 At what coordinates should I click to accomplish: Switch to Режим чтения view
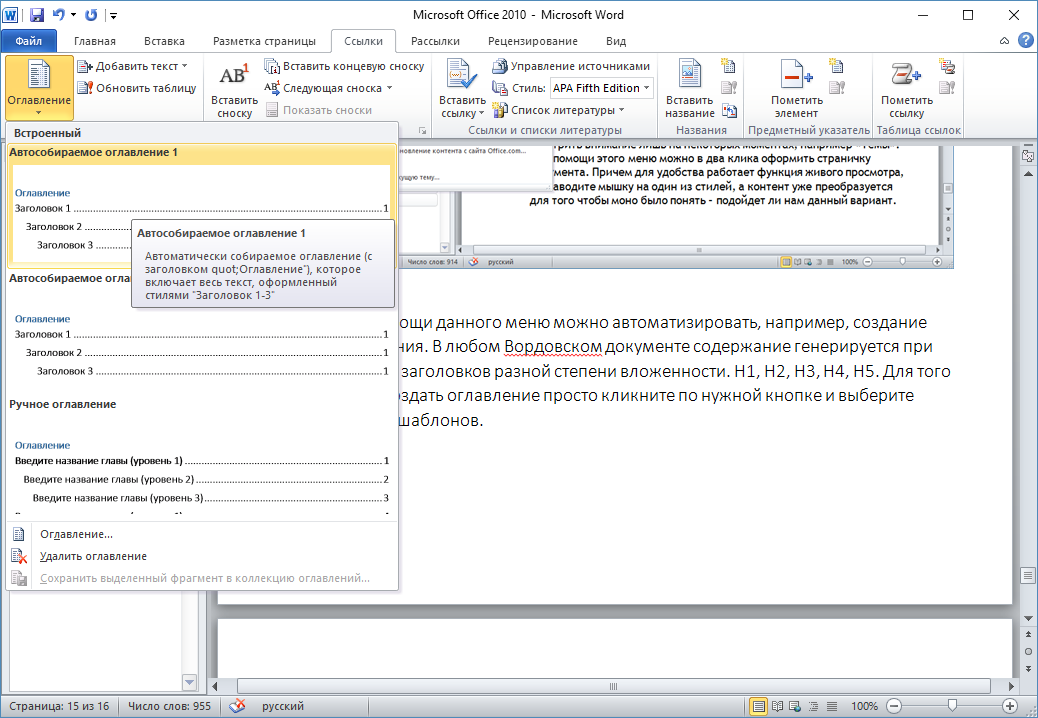776,706
